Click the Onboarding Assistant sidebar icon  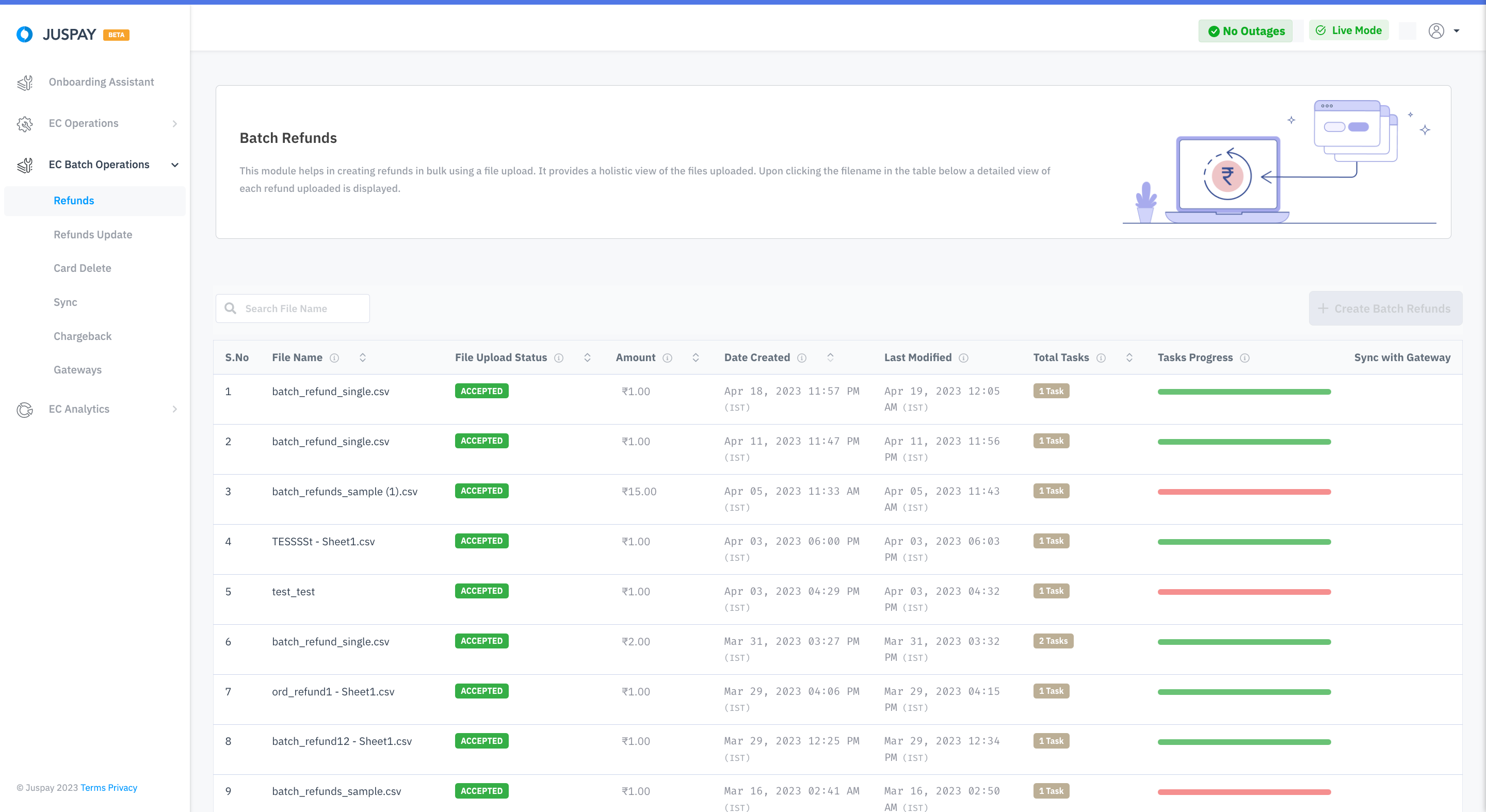pyautogui.click(x=25, y=83)
